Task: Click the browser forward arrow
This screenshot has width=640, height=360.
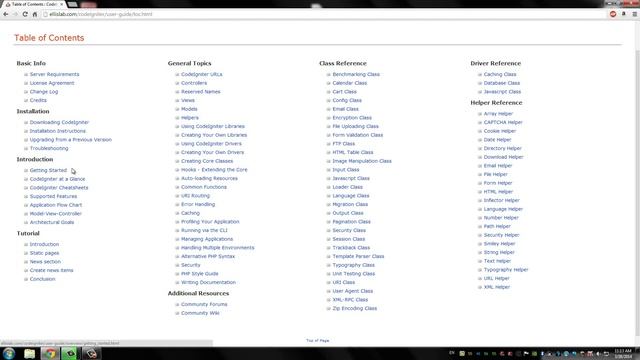Action: click(x=15, y=14)
